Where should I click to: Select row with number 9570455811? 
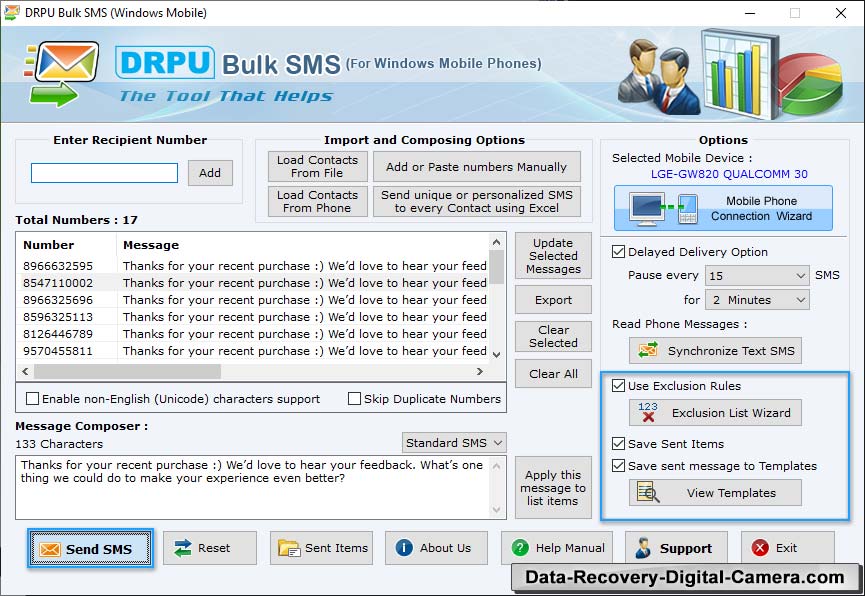(x=254, y=351)
